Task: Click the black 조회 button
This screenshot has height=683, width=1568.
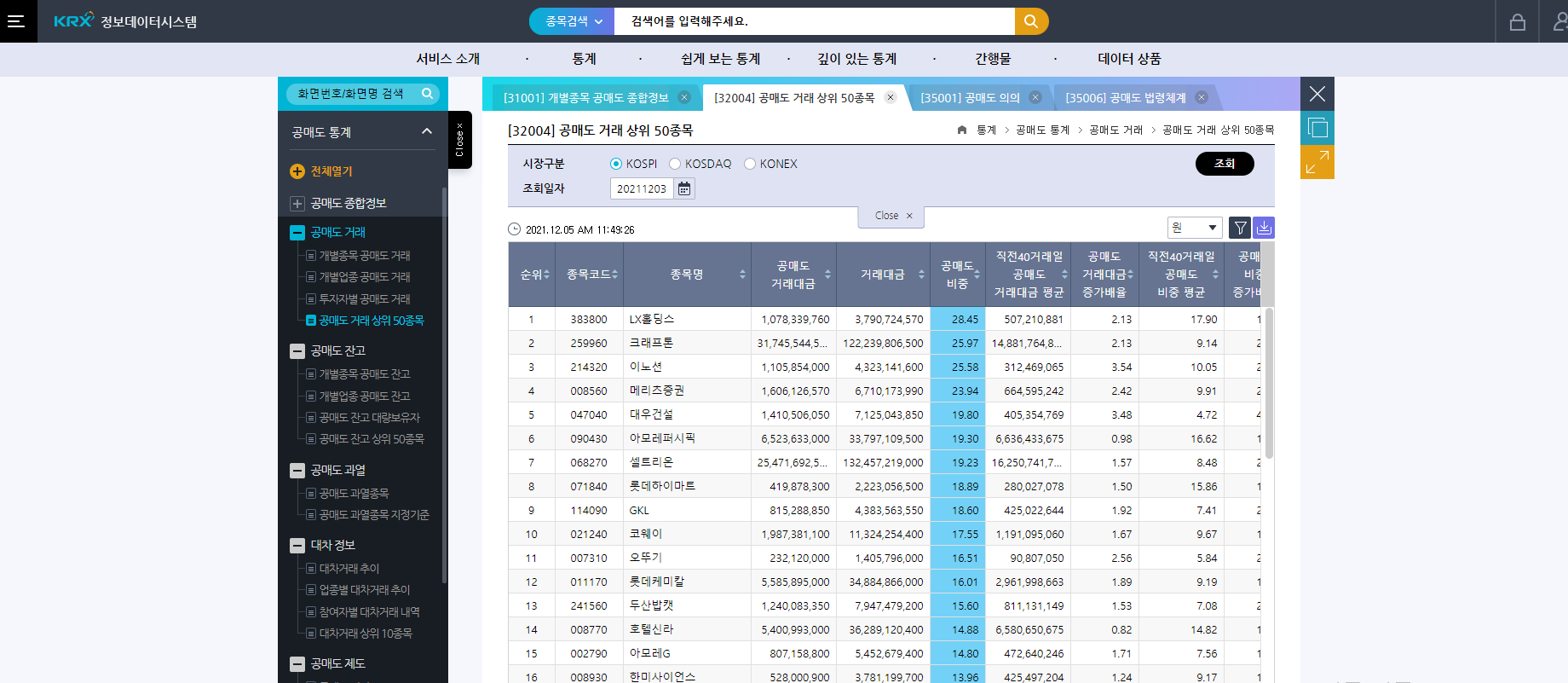Action: (x=1225, y=164)
